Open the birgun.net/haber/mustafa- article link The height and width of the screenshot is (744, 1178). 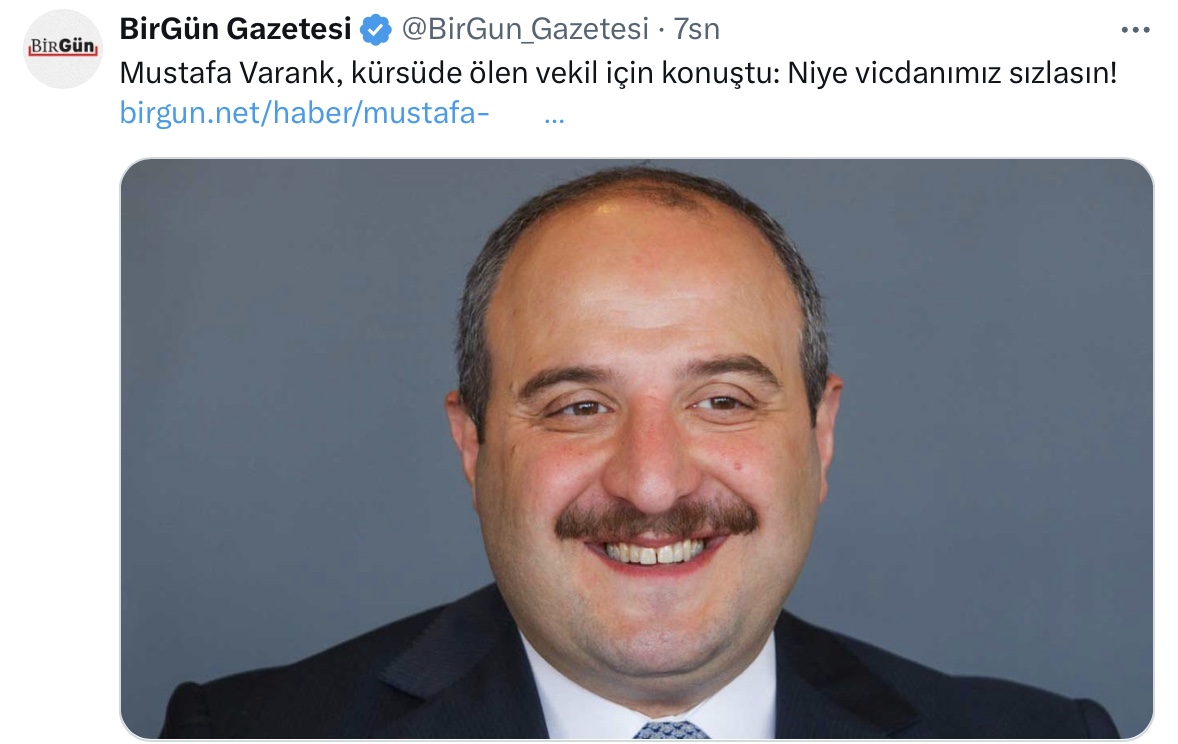[x=304, y=113]
